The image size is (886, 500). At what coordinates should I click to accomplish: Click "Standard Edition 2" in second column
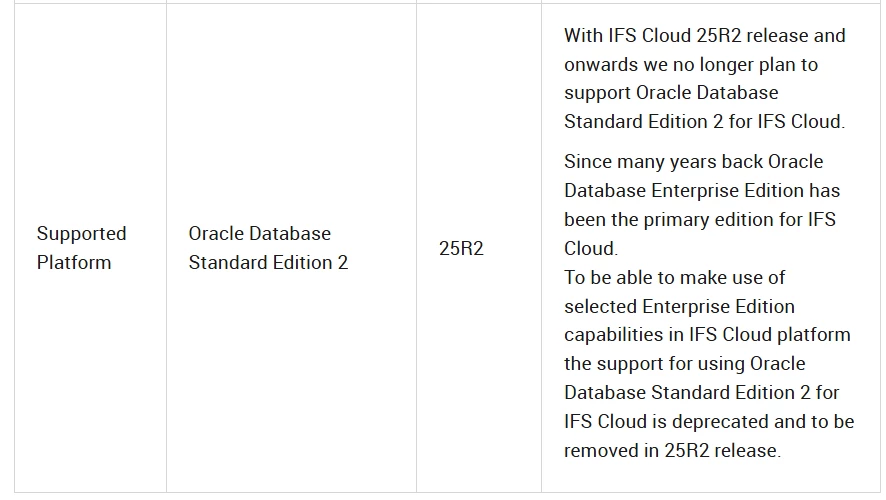268,263
